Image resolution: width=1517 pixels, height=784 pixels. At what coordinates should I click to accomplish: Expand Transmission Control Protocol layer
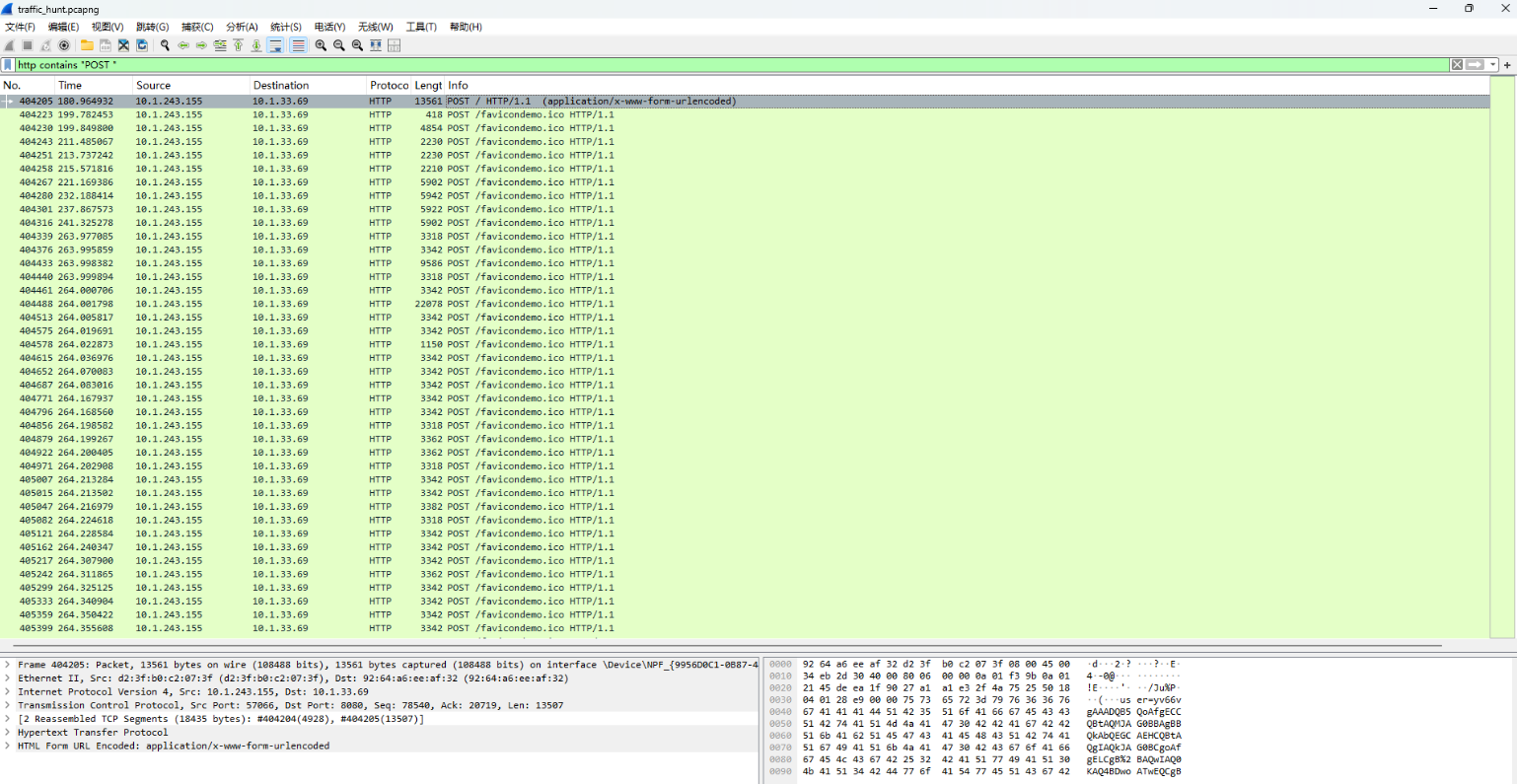[x=7, y=705]
